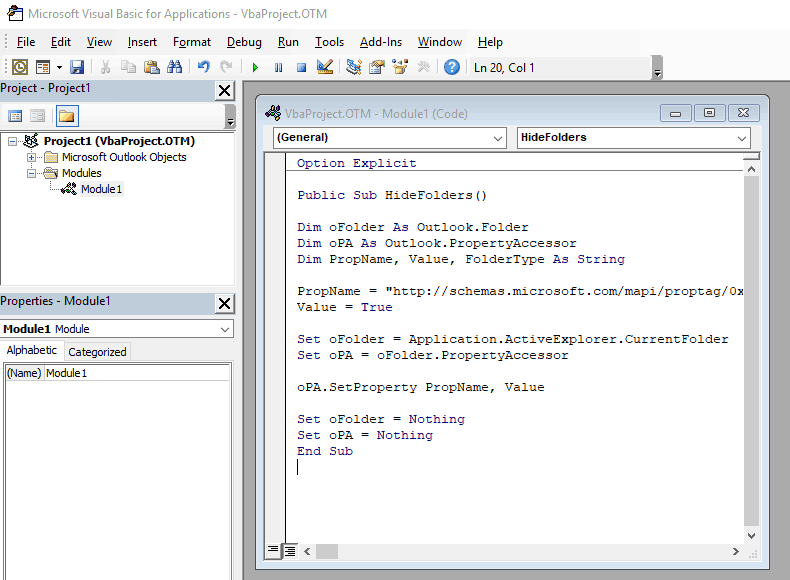
Task: Select Microsoft Outlook Objects tree item
Action: (x=124, y=157)
